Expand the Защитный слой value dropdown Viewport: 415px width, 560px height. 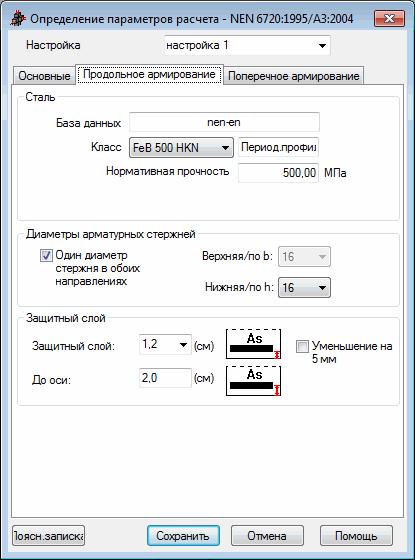(x=165, y=344)
